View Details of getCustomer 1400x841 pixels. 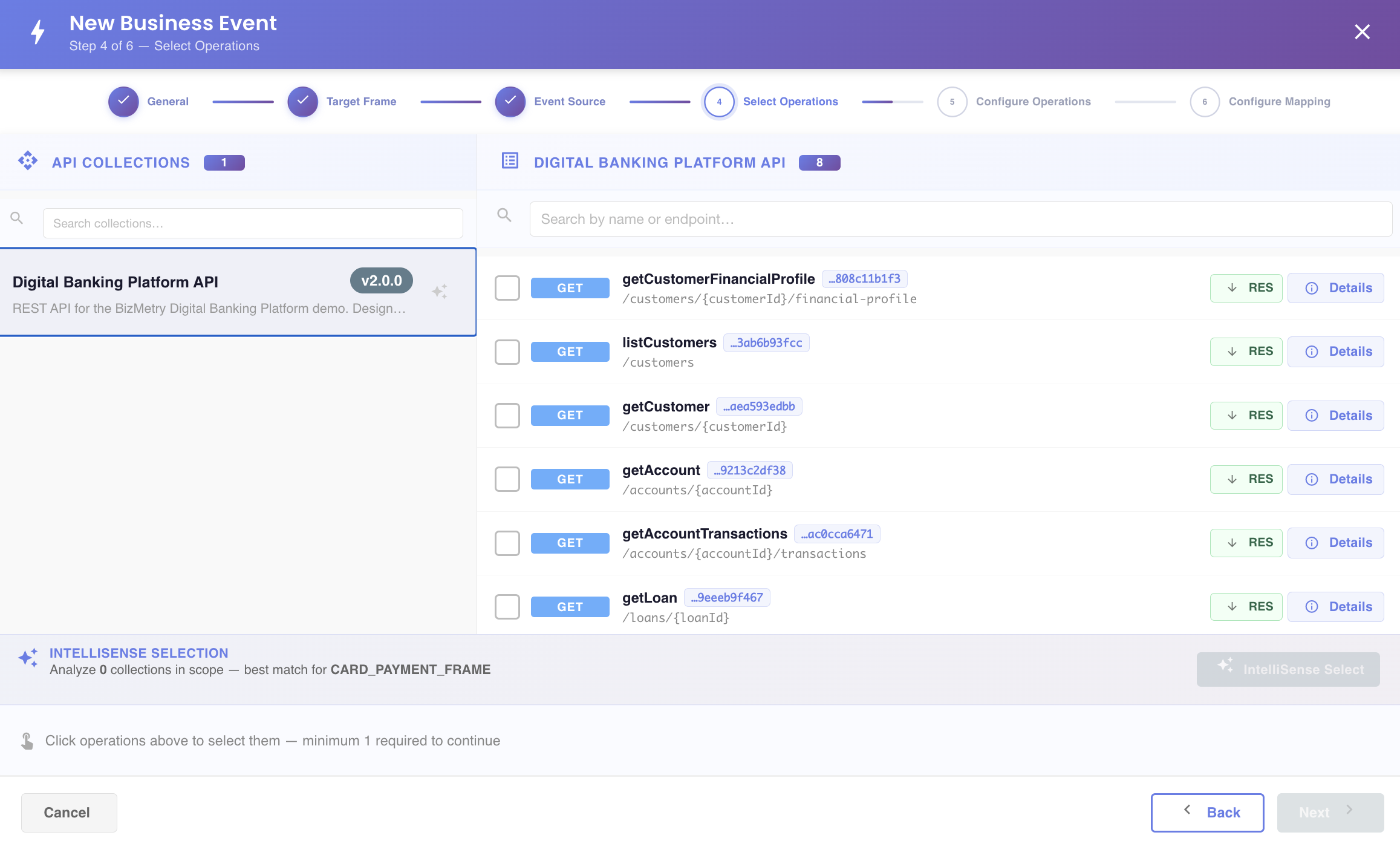click(1336, 416)
